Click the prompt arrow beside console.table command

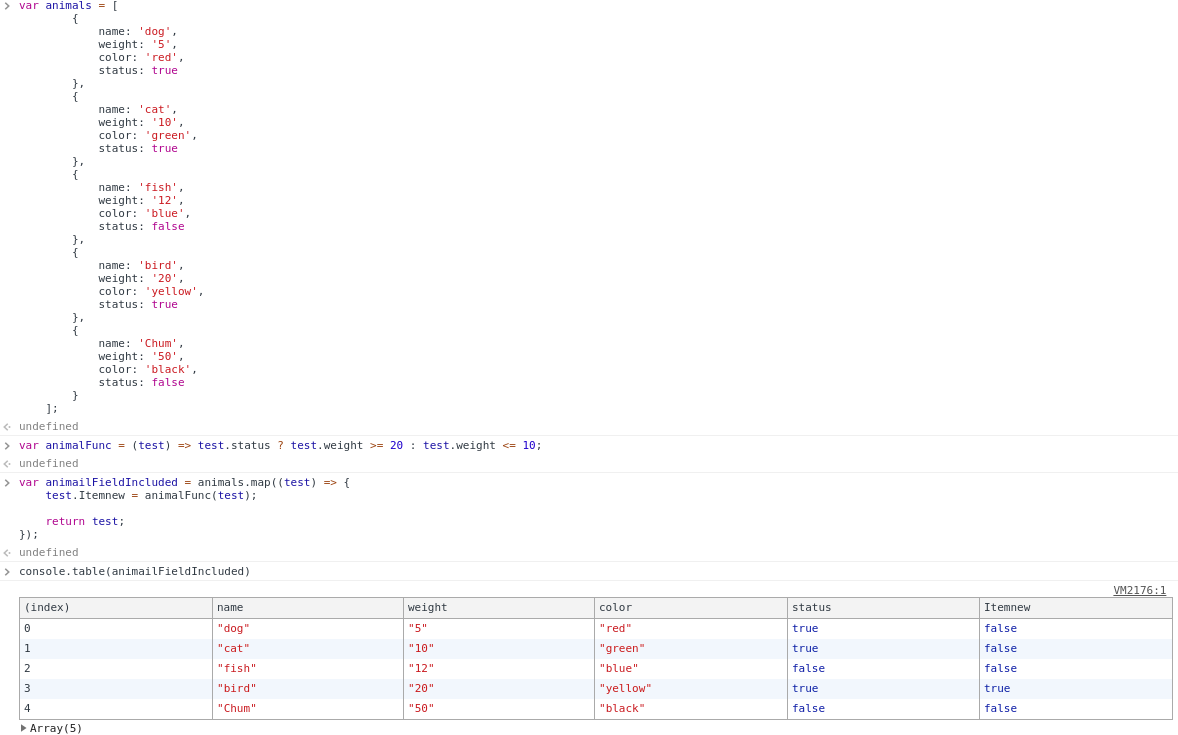point(7,572)
